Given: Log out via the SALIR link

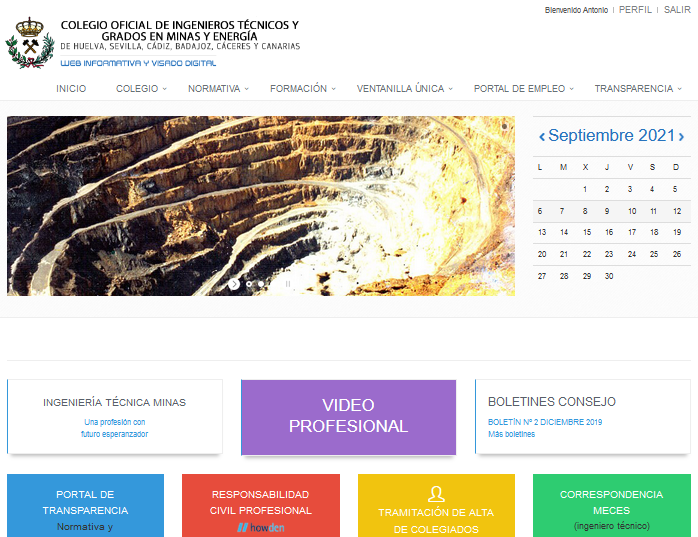Looking at the screenshot, I should [x=677, y=9].
